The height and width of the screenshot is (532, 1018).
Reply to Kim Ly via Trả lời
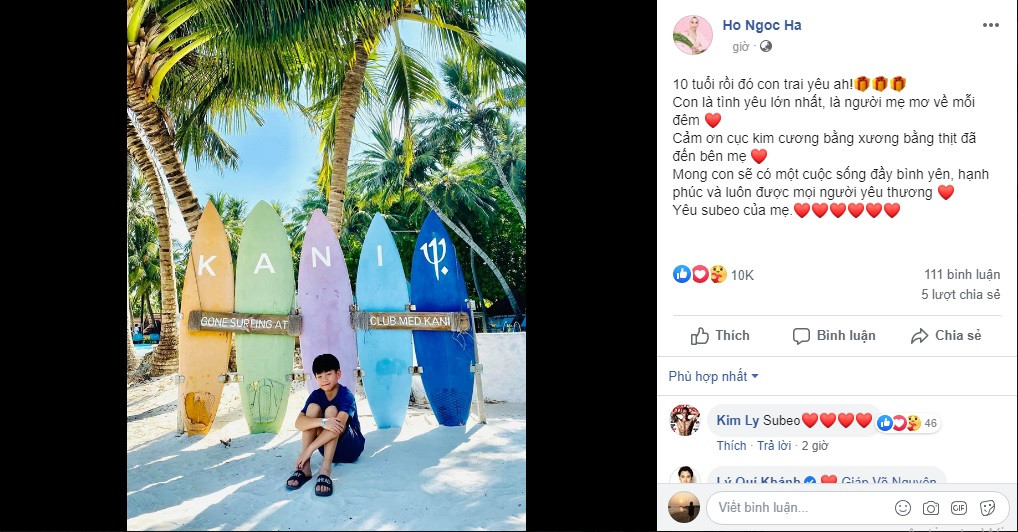[774, 445]
